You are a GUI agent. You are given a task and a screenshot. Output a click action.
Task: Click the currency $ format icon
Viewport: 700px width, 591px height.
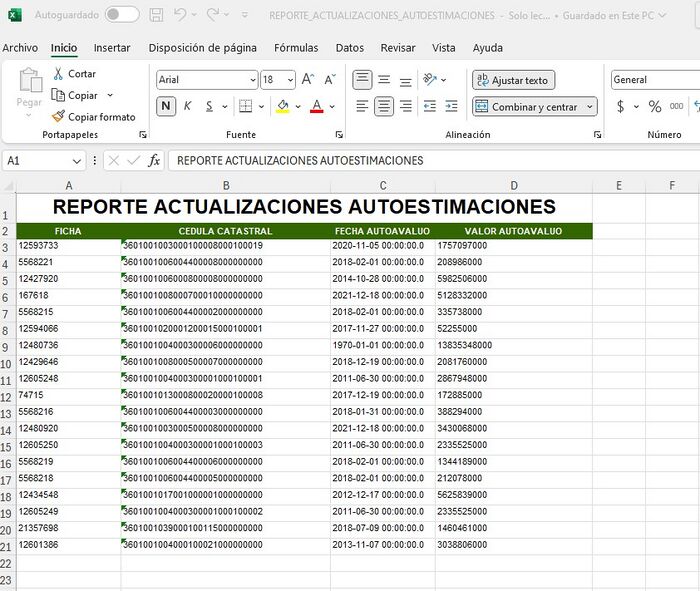pos(620,106)
